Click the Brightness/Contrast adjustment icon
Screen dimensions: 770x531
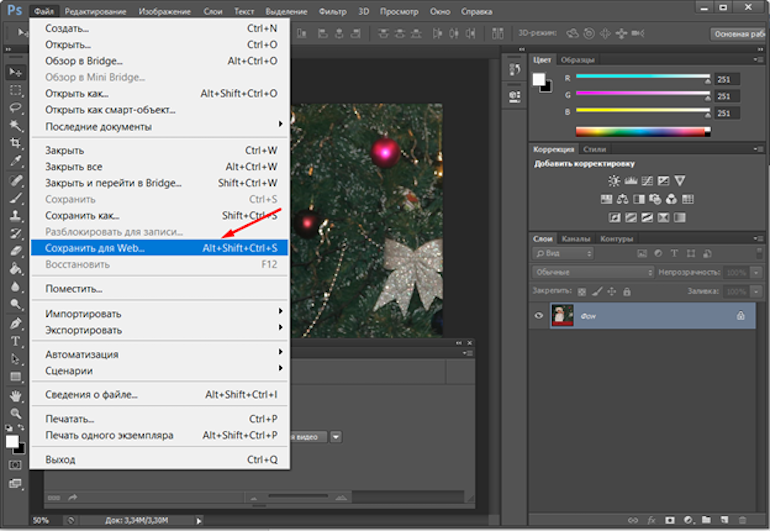615,181
